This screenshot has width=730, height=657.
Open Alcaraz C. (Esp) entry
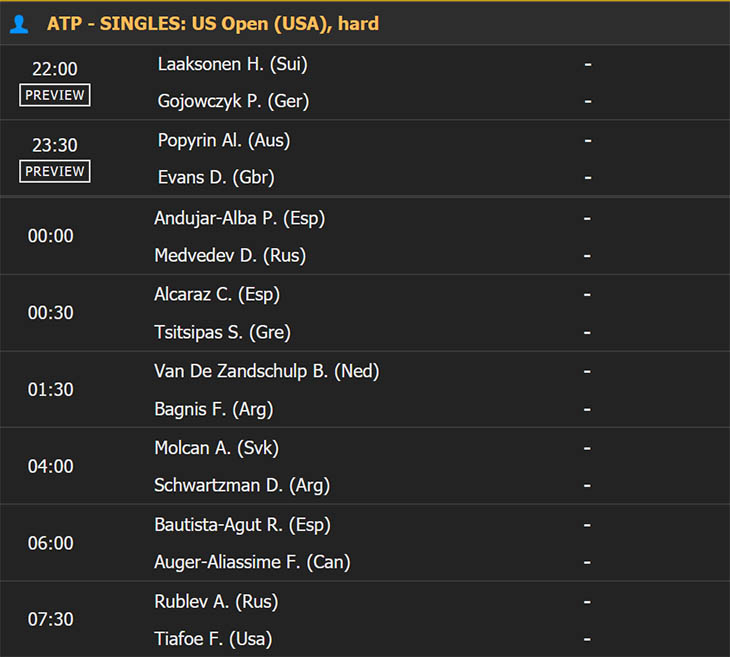point(217,294)
